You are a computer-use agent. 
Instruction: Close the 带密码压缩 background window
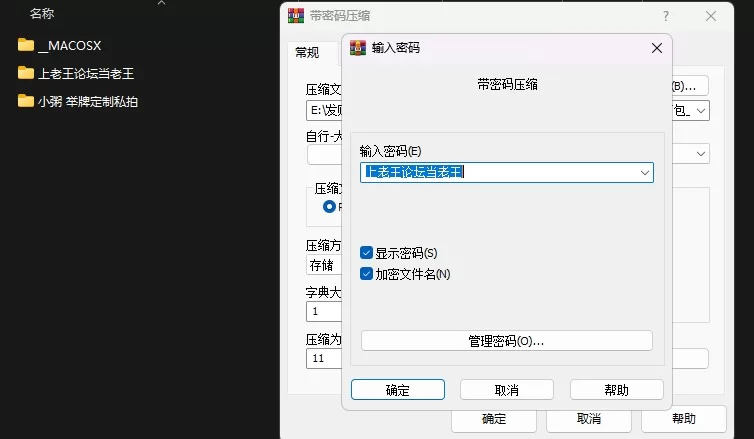tap(711, 16)
